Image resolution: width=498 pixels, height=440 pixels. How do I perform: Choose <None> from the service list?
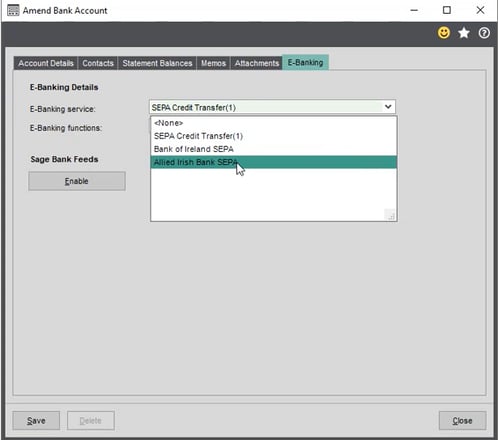[274, 123]
